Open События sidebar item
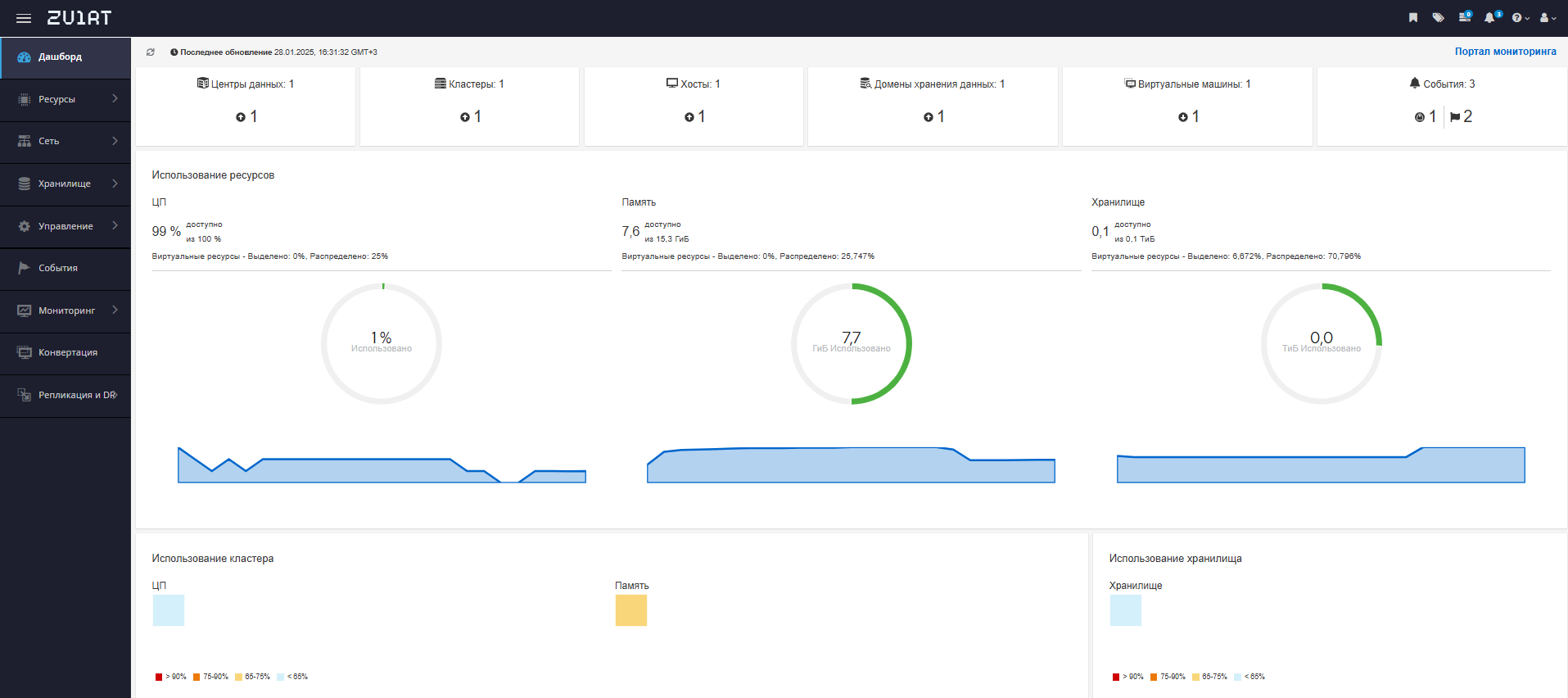The image size is (1568, 698). 66,269
